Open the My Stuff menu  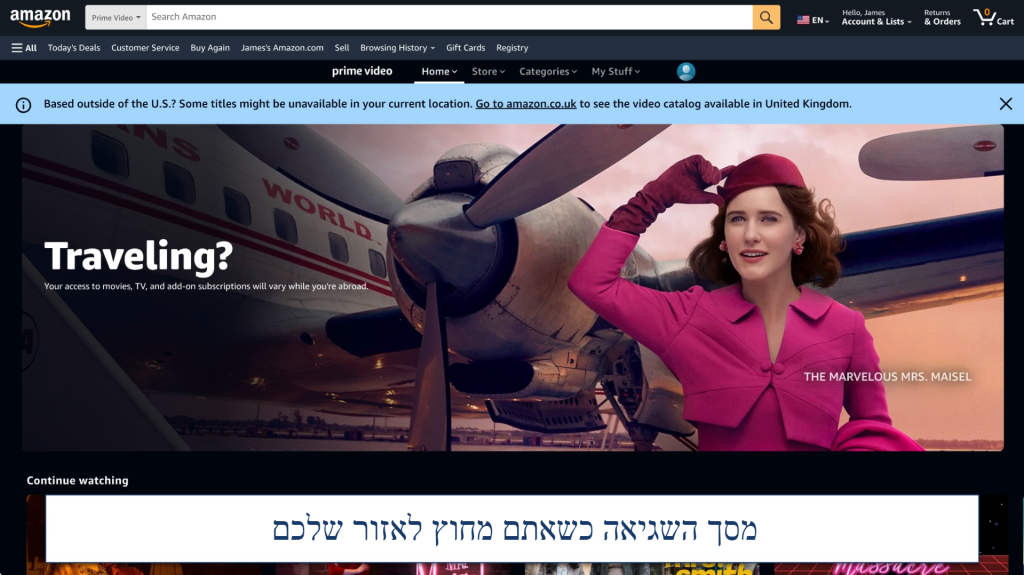point(615,71)
